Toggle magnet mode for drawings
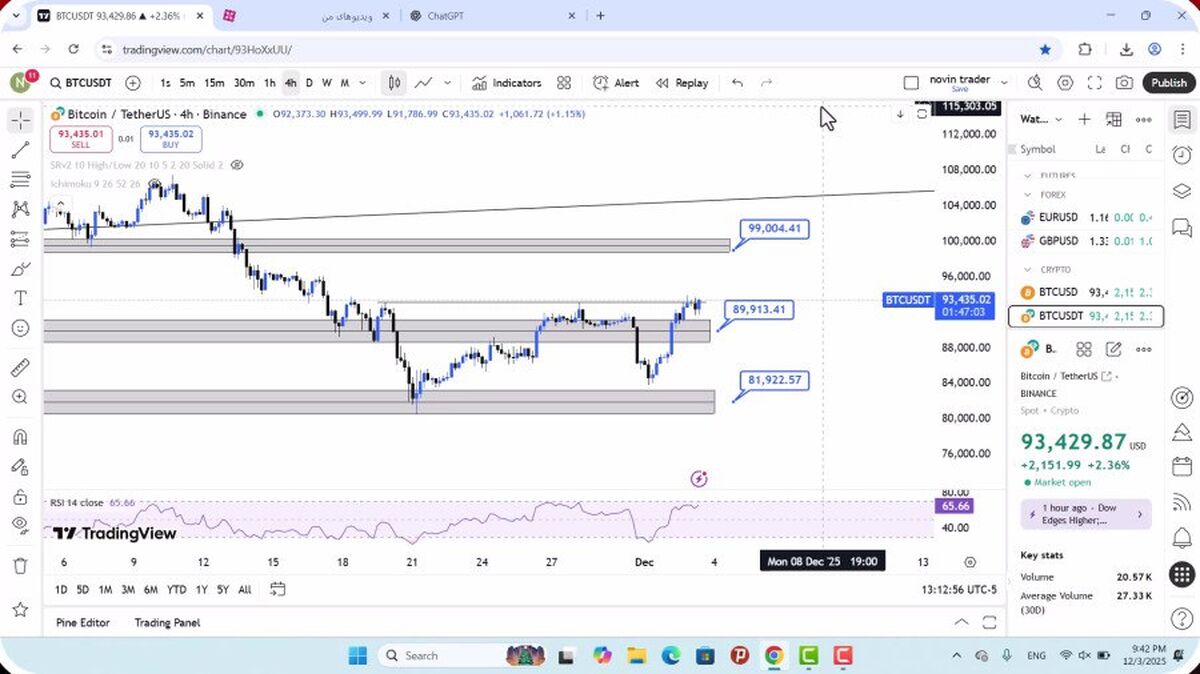Image resolution: width=1200 pixels, height=674 pixels. tap(20, 437)
